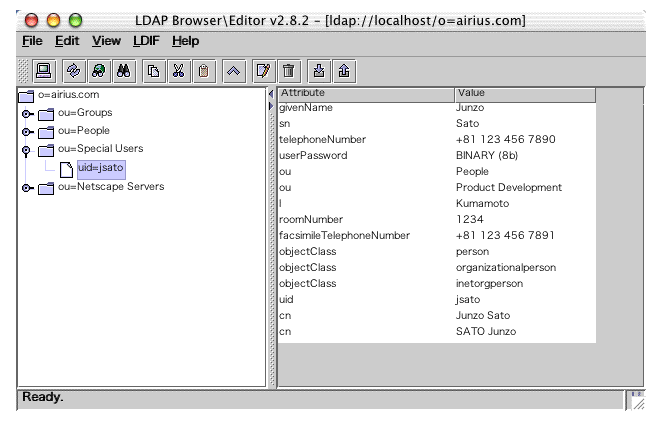
Task: Open the Help menu
Action: coord(186,41)
